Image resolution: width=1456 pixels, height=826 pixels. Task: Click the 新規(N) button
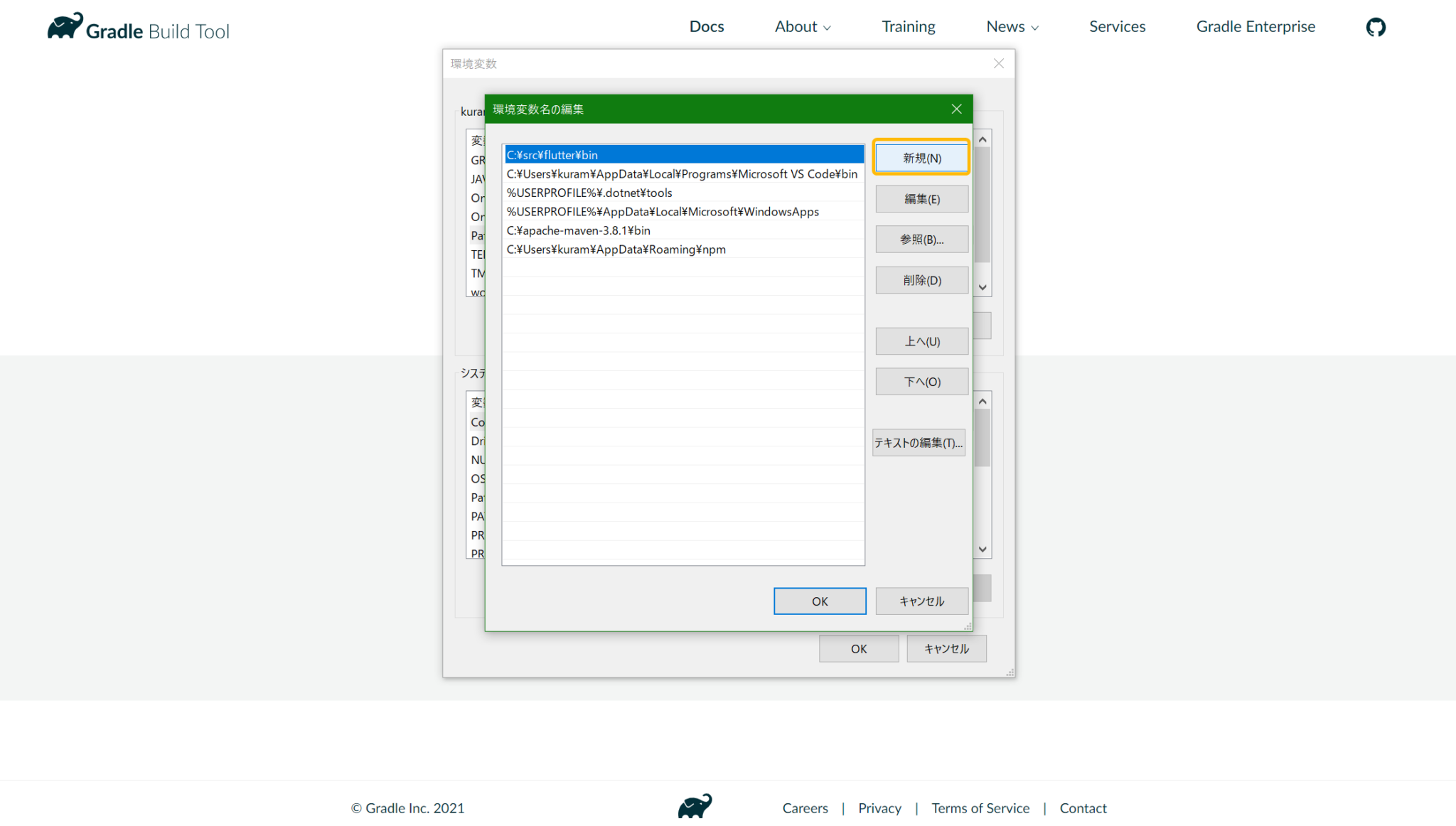pyautogui.click(x=921, y=157)
